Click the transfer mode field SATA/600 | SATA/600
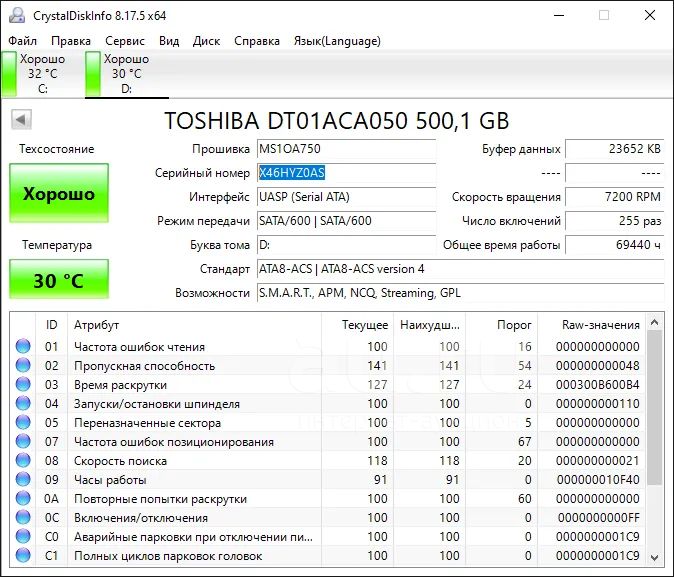 346,221
